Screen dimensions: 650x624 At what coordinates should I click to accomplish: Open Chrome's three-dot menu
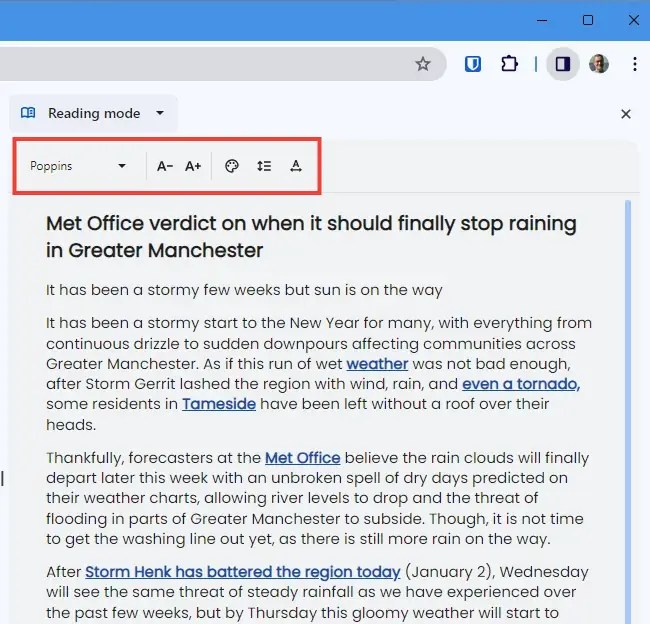[635, 64]
